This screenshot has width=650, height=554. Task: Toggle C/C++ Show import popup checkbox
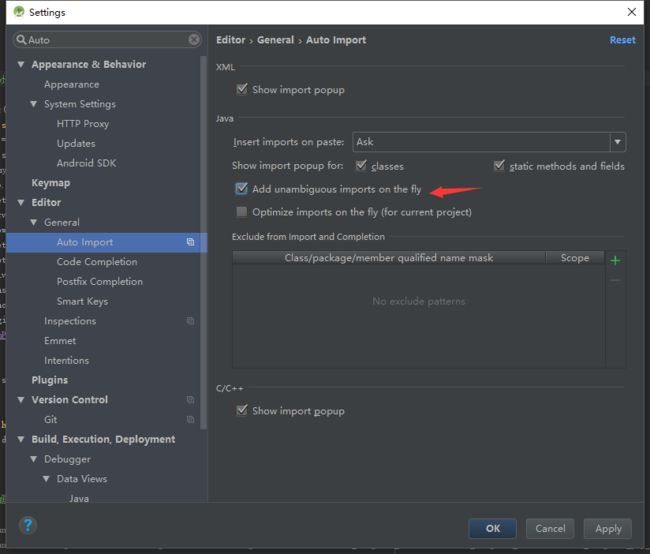coord(242,411)
